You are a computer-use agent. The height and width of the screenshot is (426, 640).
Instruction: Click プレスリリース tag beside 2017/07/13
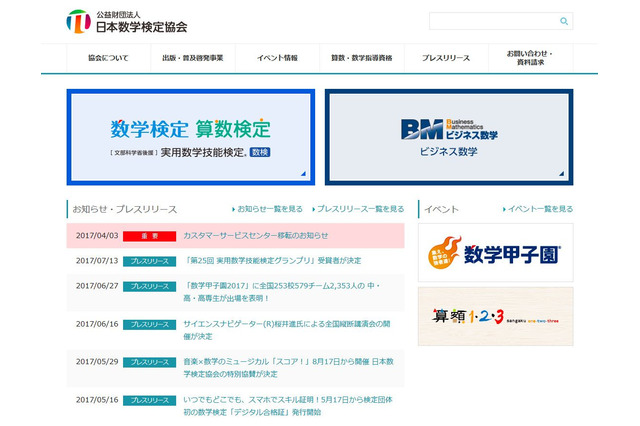tap(149, 261)
